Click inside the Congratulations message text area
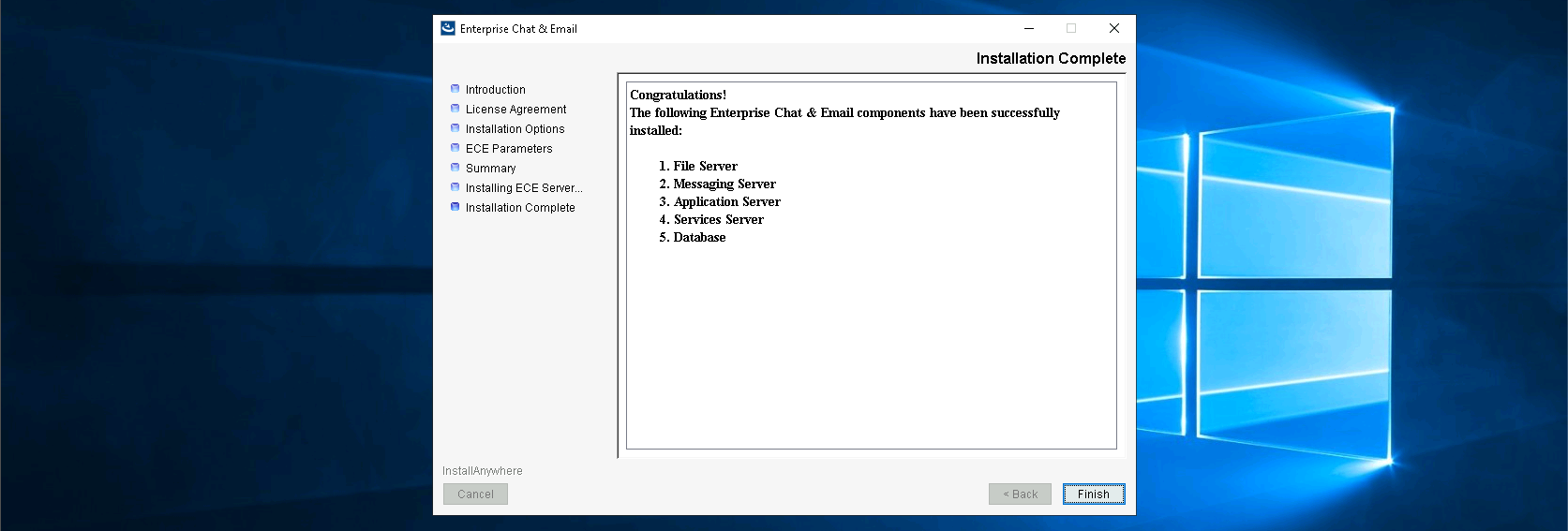The image size is (1568, 531). click(871, 328)
